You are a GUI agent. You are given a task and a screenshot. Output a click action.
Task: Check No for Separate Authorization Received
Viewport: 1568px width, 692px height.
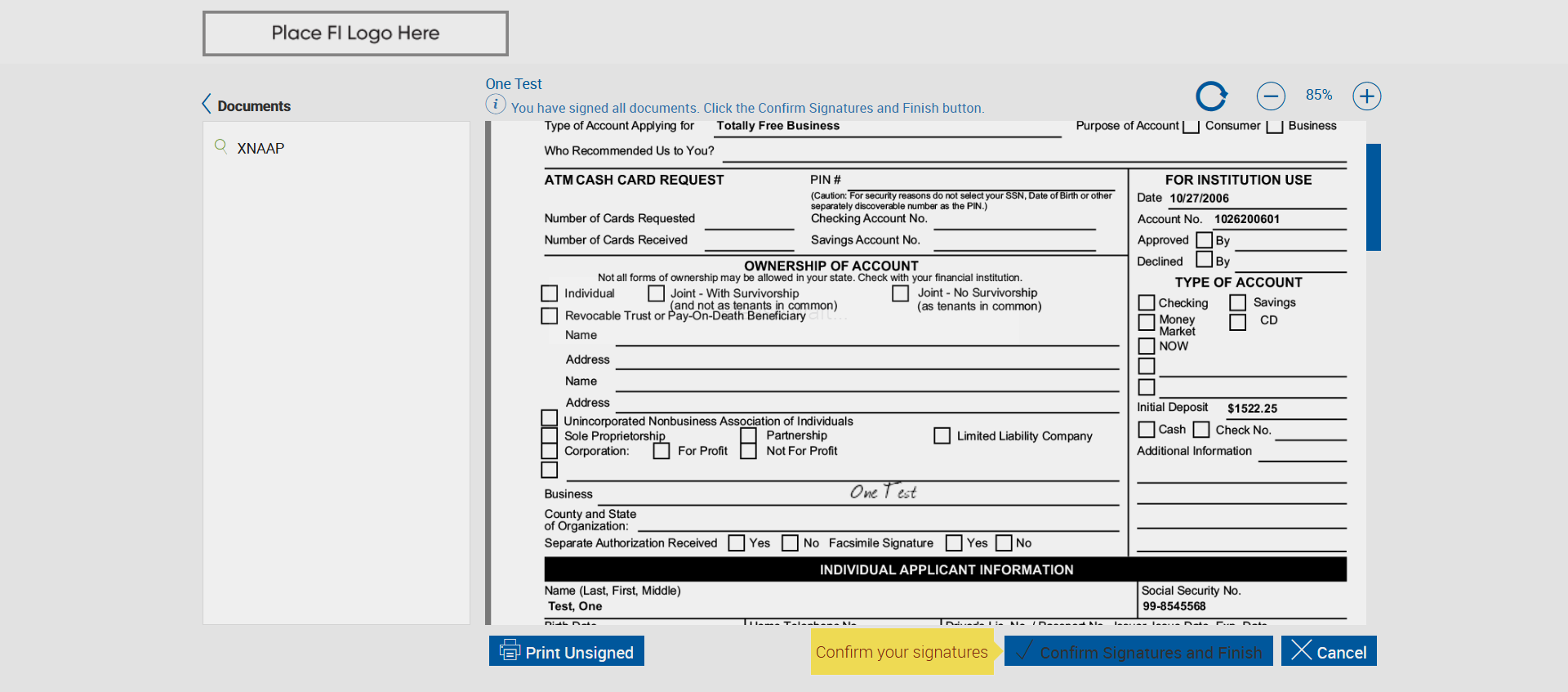pos(791,543)
